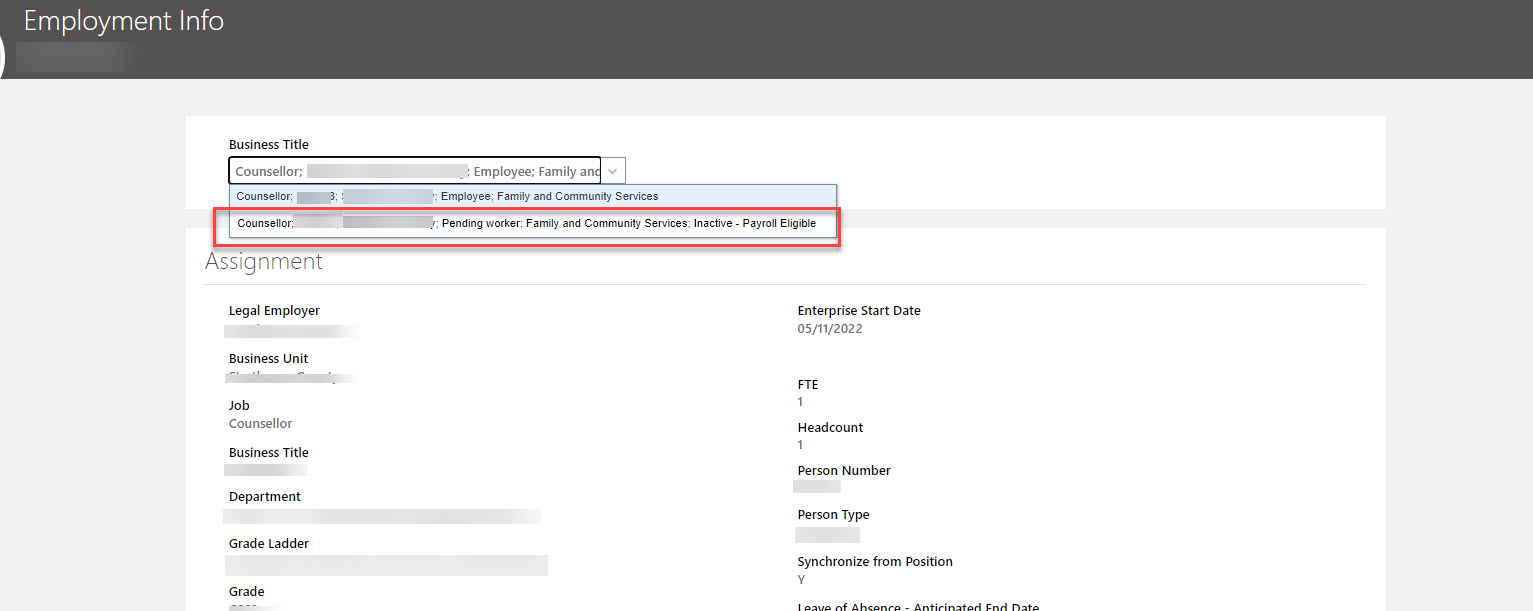Screen dimensions: 1533x611
Task: Click the Business Unit label
Action: pyautogui.click(x=268, y=359)
